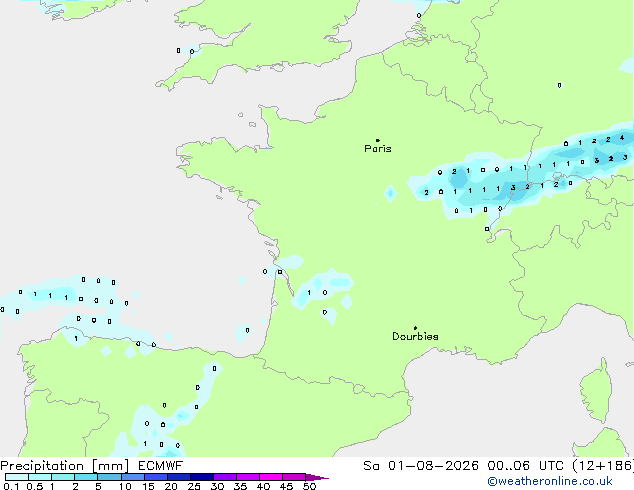
Task: Click the arrow tip beyond 50 legend
Action: tap(317, 477)
